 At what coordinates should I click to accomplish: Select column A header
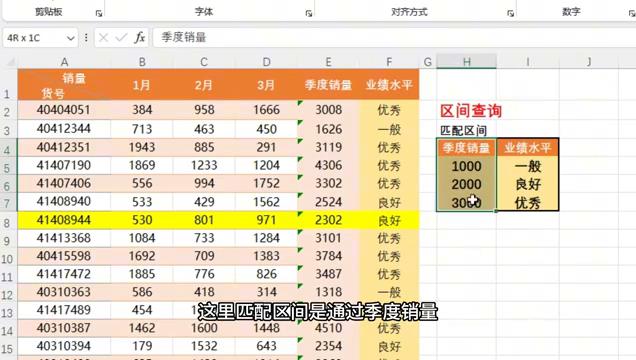pos(64,62)
